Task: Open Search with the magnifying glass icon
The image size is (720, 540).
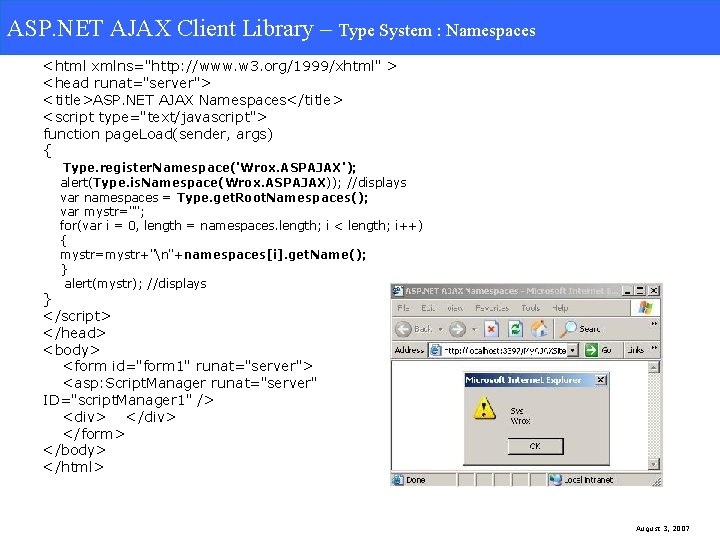Action: [568, 329]
